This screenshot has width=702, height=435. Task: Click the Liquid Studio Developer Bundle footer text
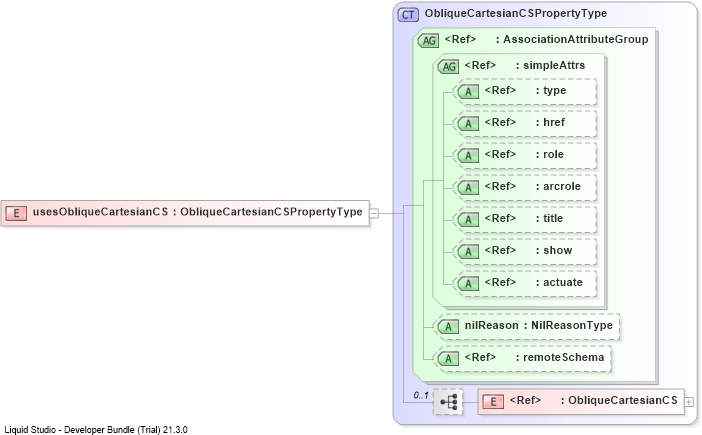click(x=96, y=430)
